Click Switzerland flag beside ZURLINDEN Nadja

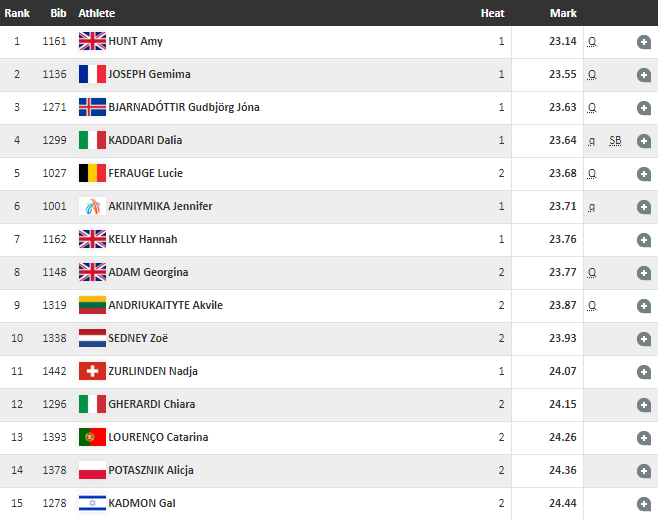click(x=92, y=371)
